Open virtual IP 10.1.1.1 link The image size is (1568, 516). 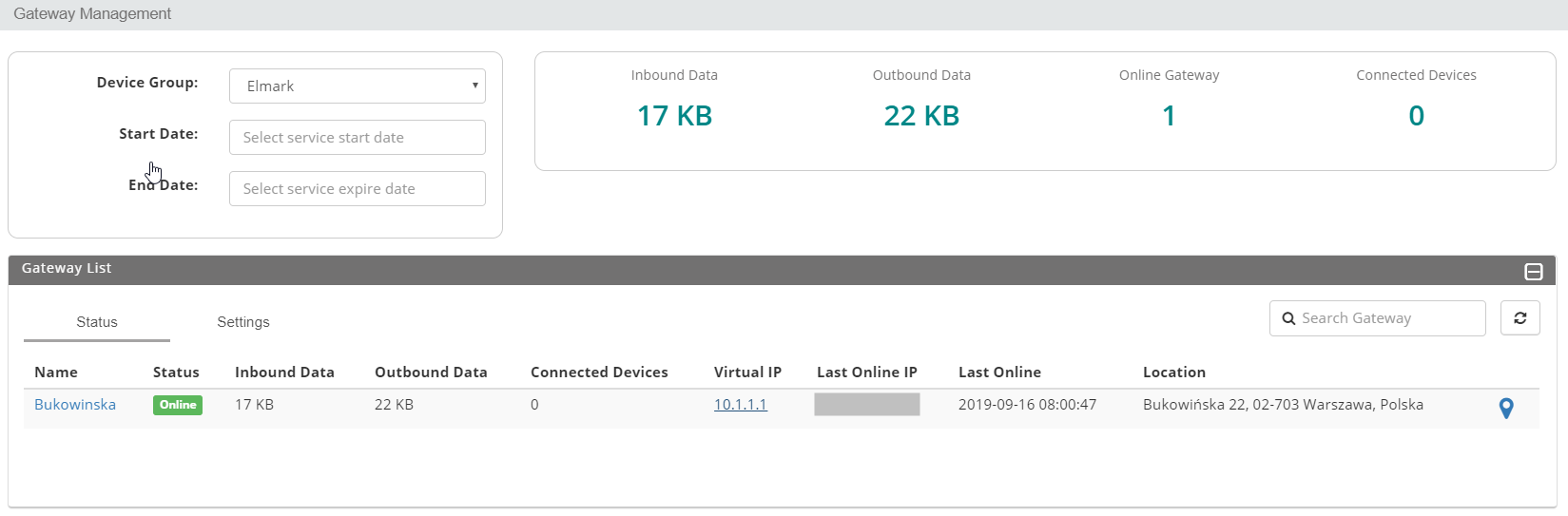(x=740, y=405)
